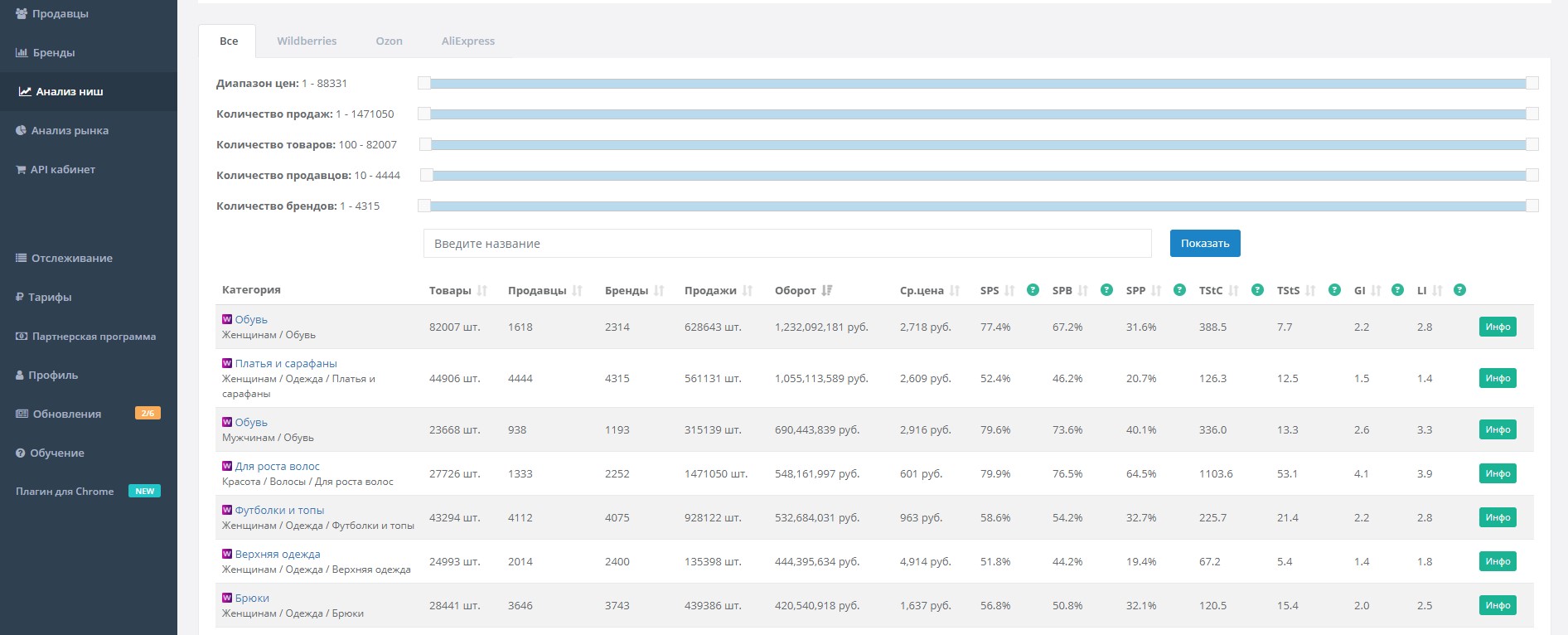
Task: Click the Показать button
Action: tap(1205, 244)
